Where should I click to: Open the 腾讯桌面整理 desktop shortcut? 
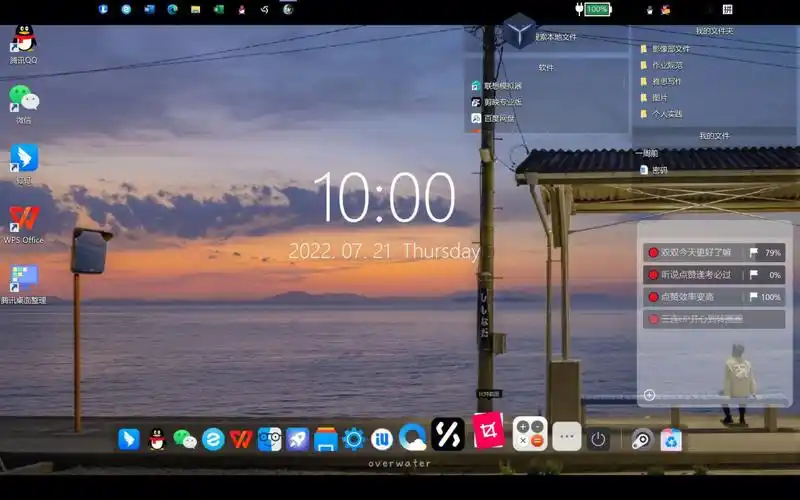click(x=23, y=279)
